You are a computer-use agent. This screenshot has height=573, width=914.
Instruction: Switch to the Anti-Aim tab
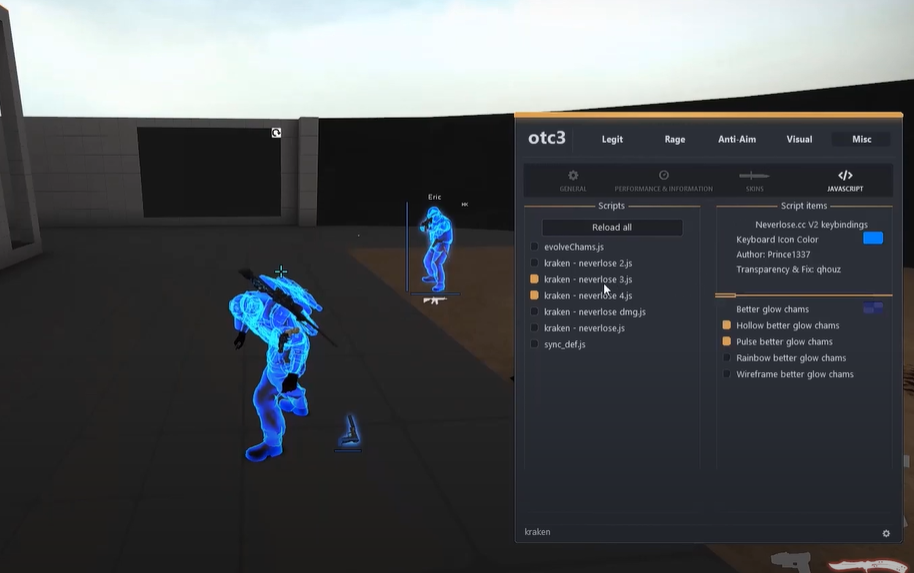click(x=737, y=139)
